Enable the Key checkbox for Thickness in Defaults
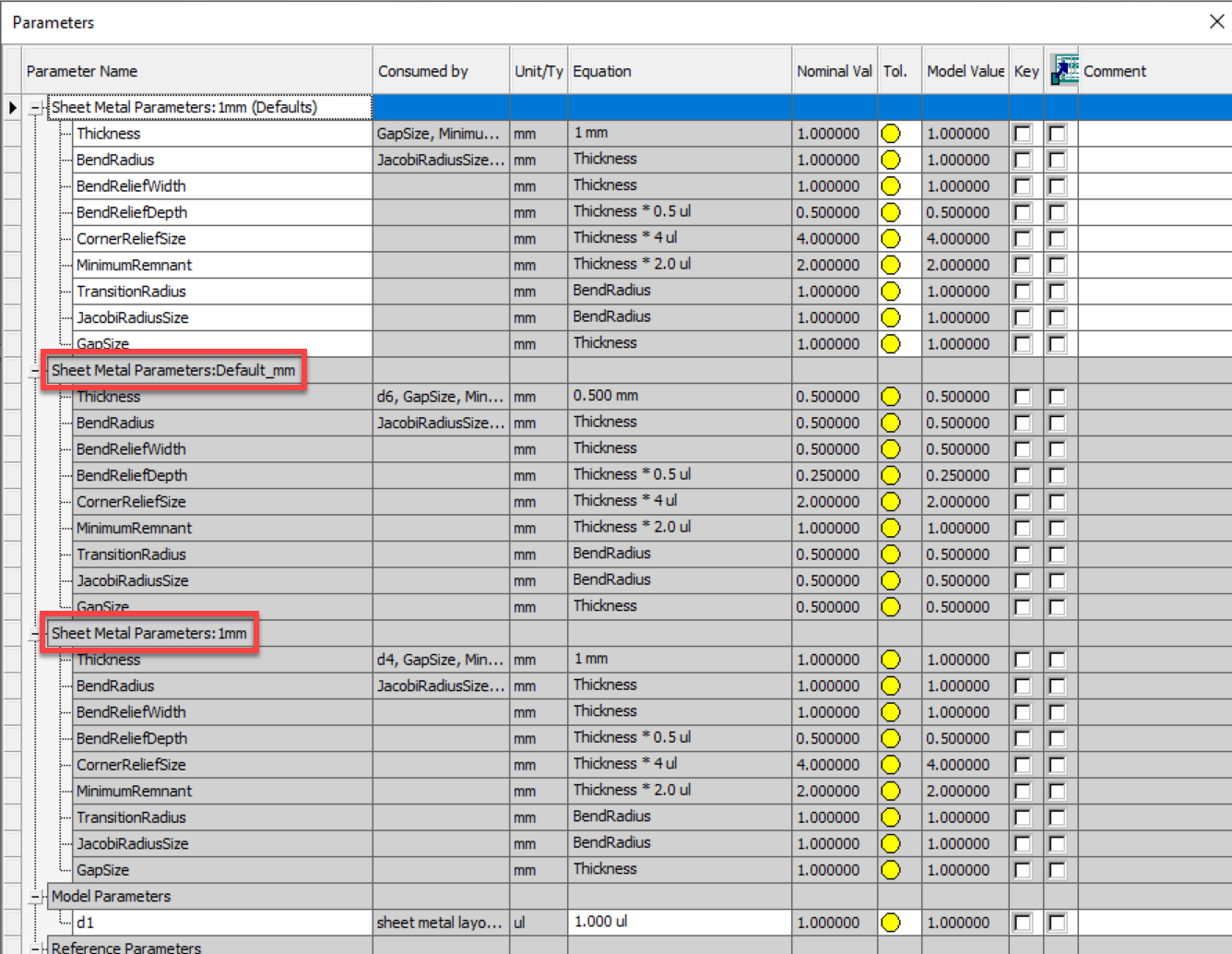 click(1023, 133)
